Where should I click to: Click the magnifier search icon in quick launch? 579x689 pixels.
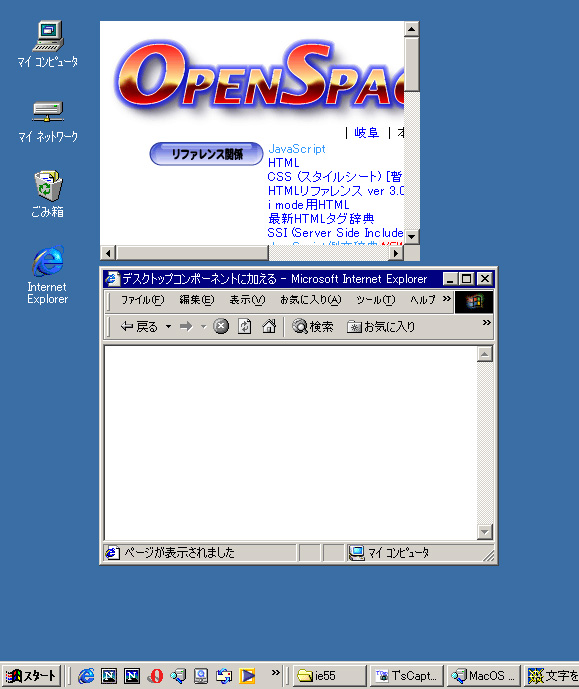point(178,676)
